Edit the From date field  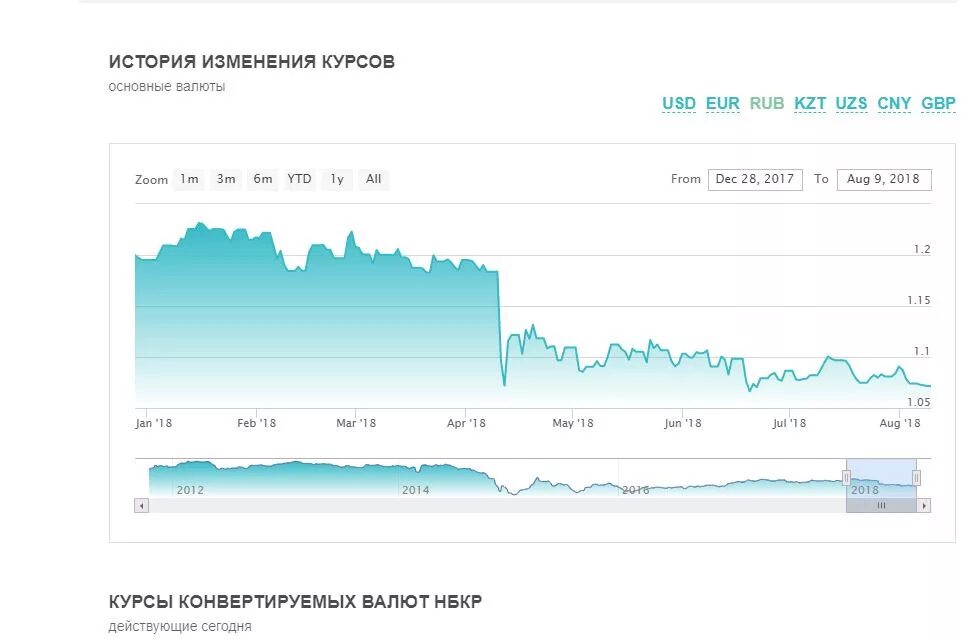(755, 179)
